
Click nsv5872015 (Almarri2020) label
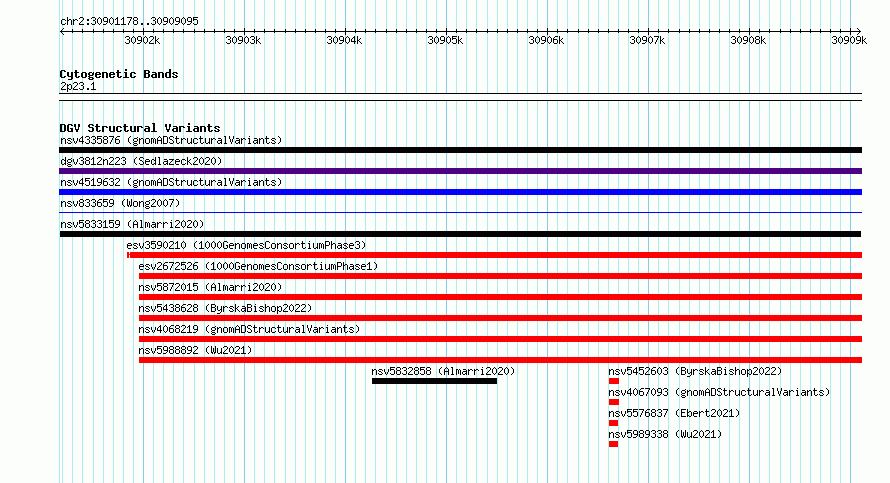click(x=210, y=287)
